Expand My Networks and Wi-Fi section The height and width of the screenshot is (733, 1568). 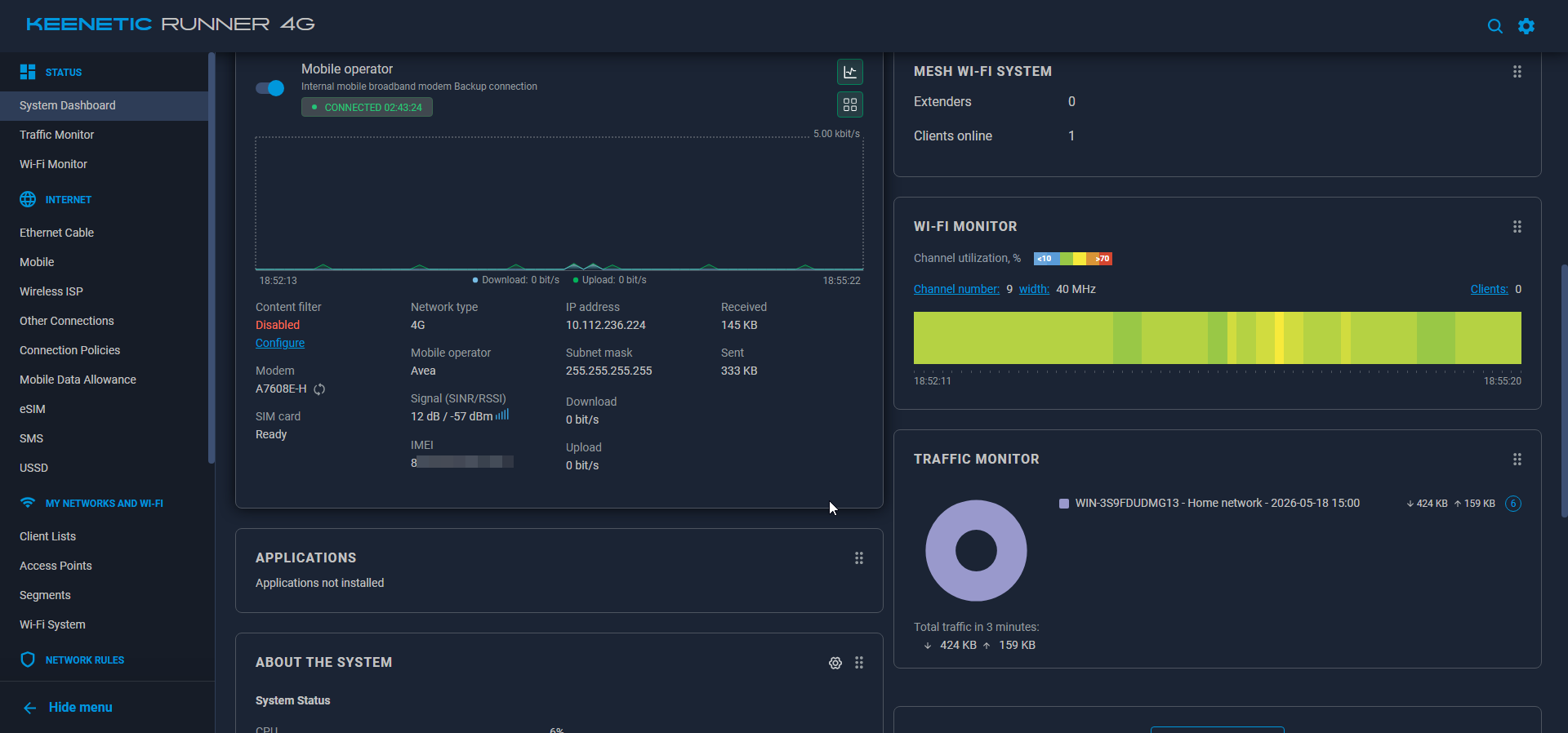coord(104,504)
